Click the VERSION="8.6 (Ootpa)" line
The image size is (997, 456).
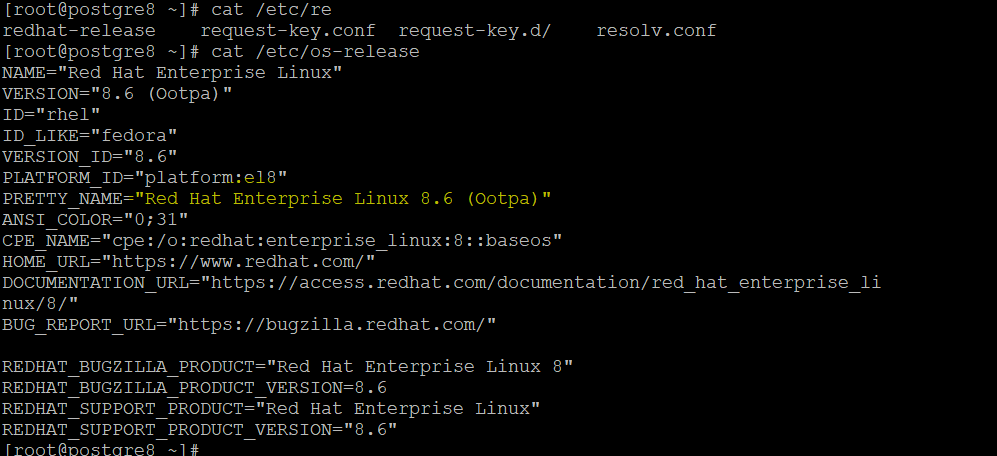[117, 93]
